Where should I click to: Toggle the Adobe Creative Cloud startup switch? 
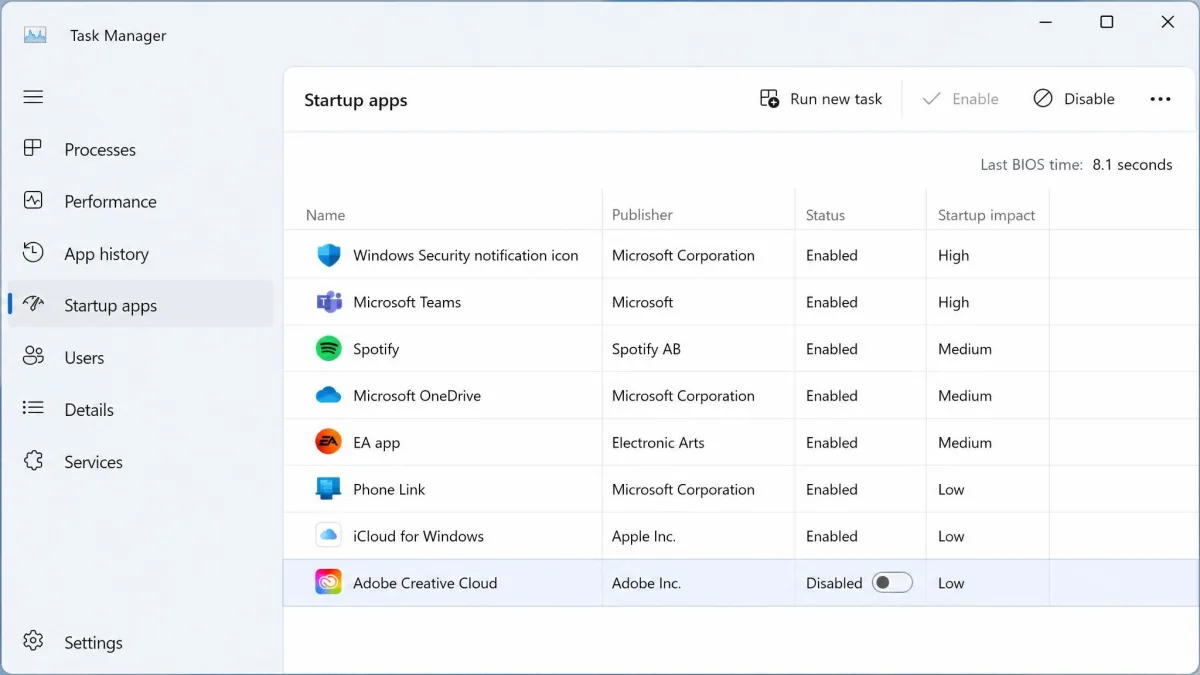click(892, 583)
